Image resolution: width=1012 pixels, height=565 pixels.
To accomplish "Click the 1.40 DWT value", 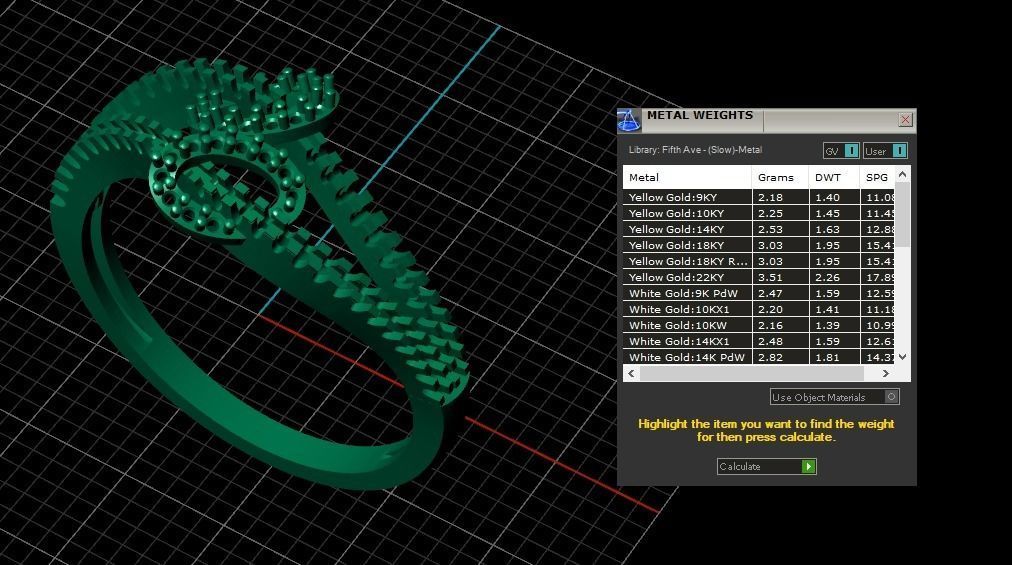I will pos(827,198).
